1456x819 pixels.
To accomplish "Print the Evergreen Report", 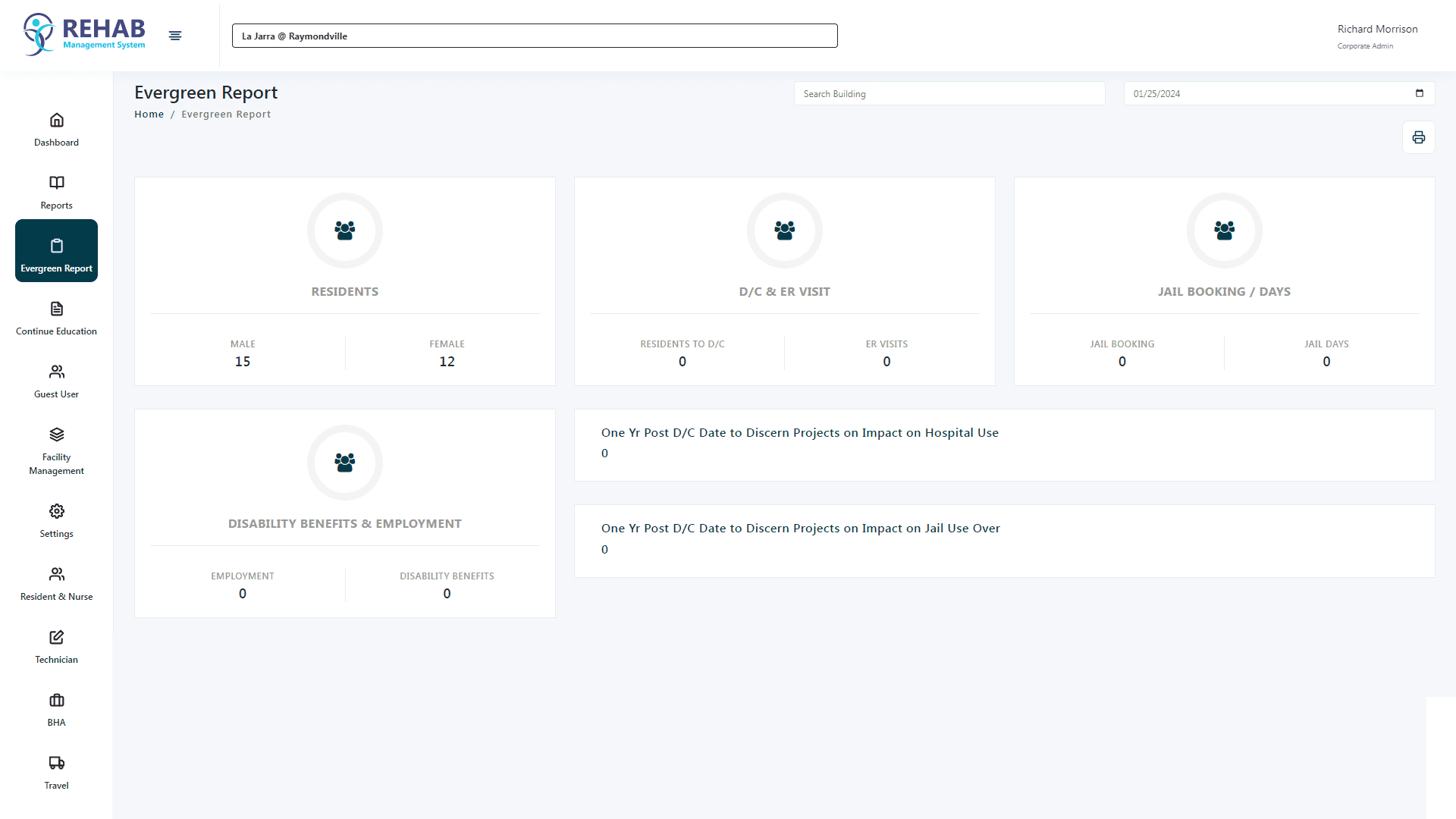I will [1418, 137].
